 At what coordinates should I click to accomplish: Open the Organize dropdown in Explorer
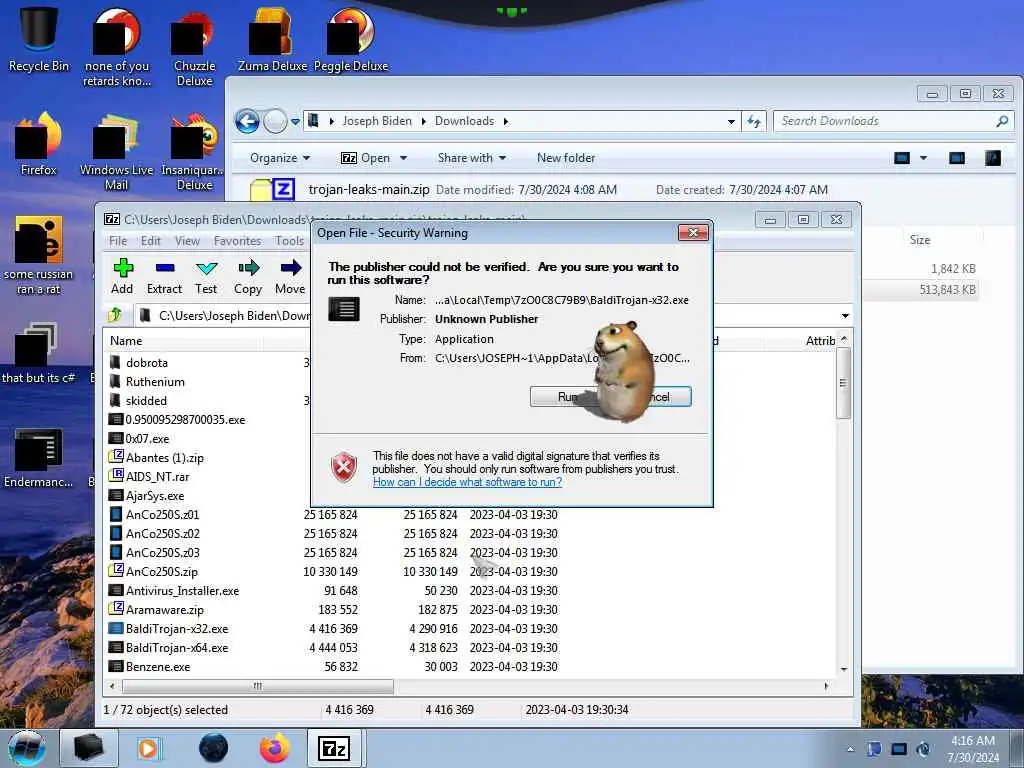pos(280,158)
